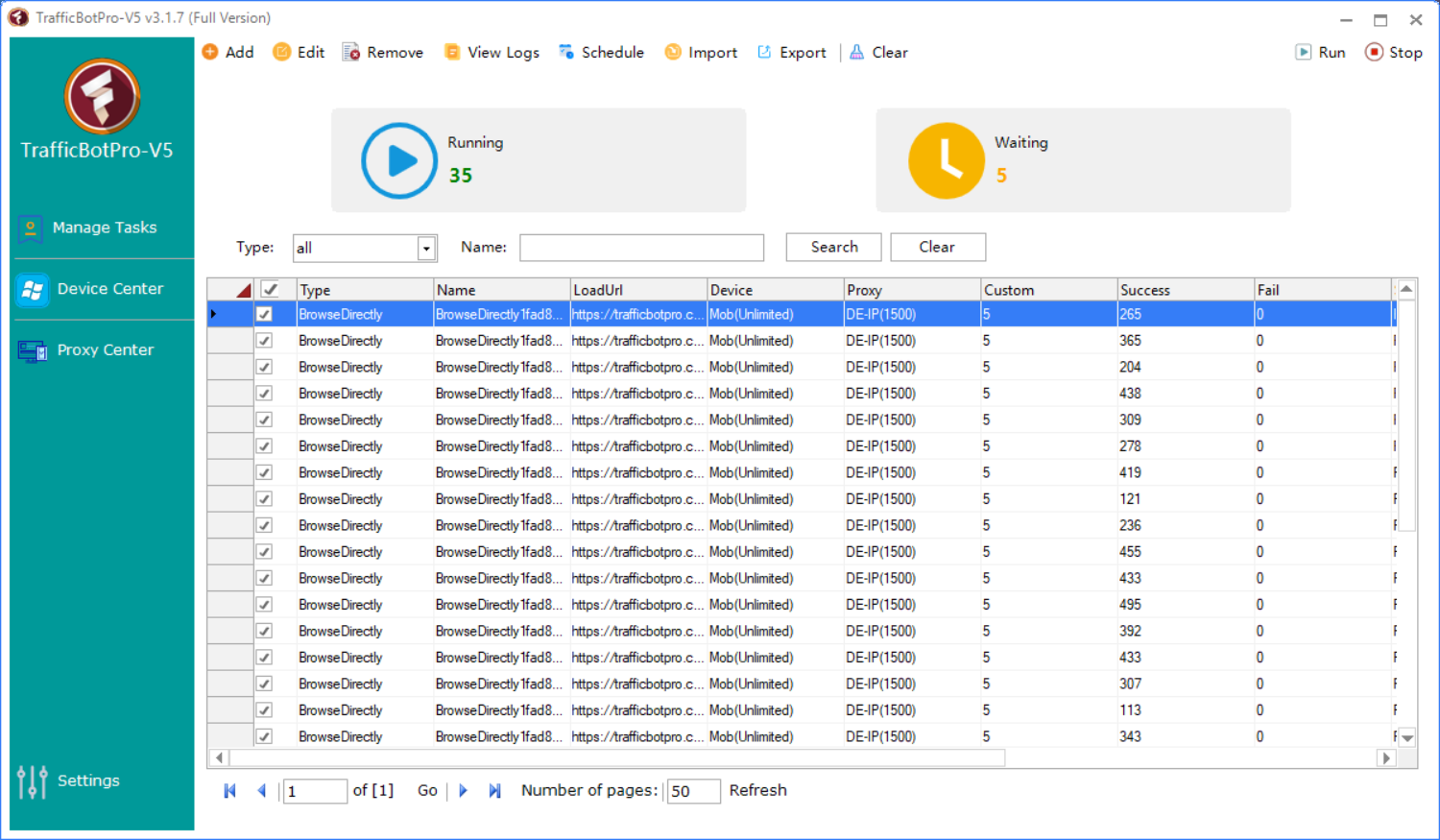Uncheck the row with Success 204
Viewport: 1440px width, 840px height.
click(x=264, y=367)
